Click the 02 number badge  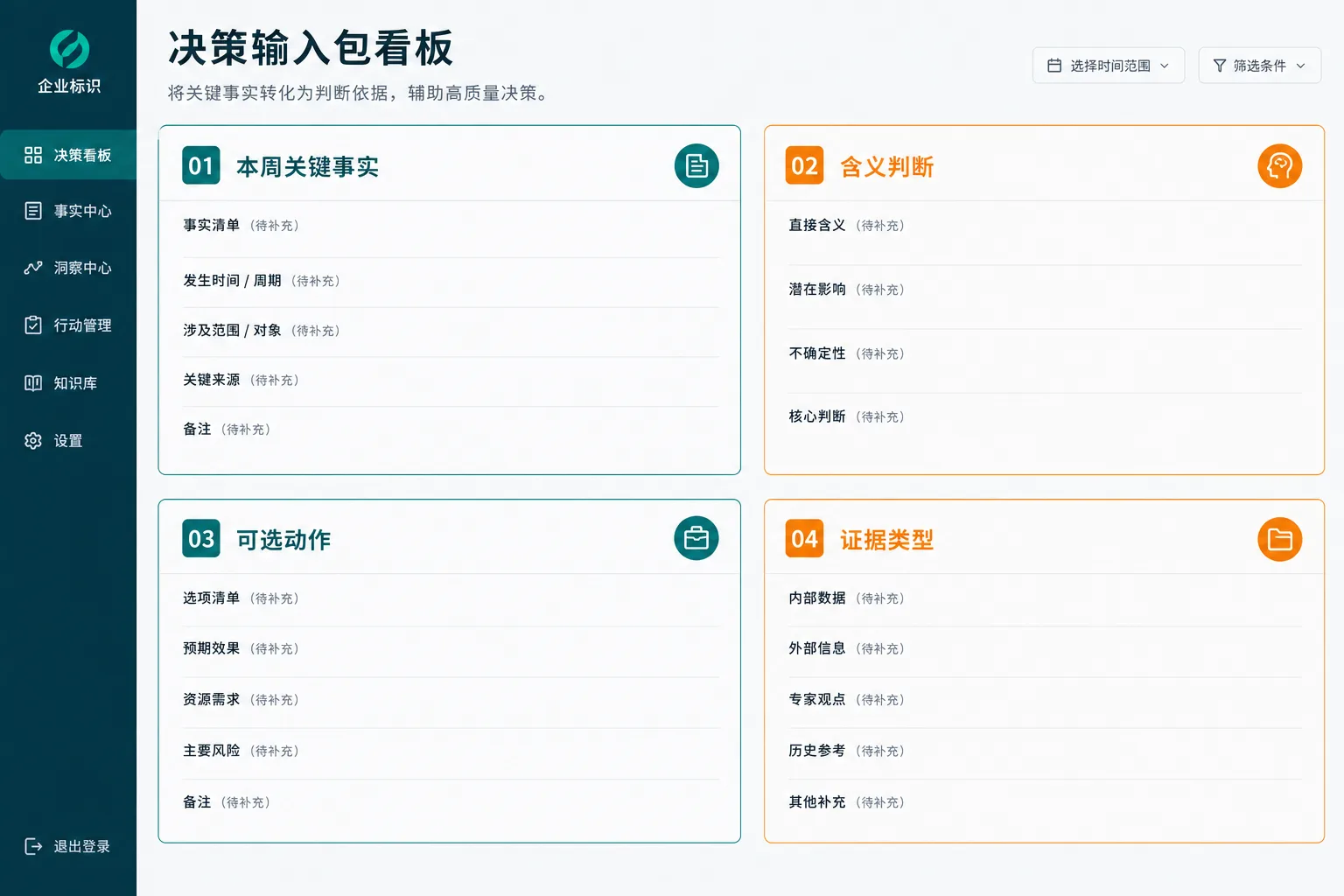[x=805, y=165]
